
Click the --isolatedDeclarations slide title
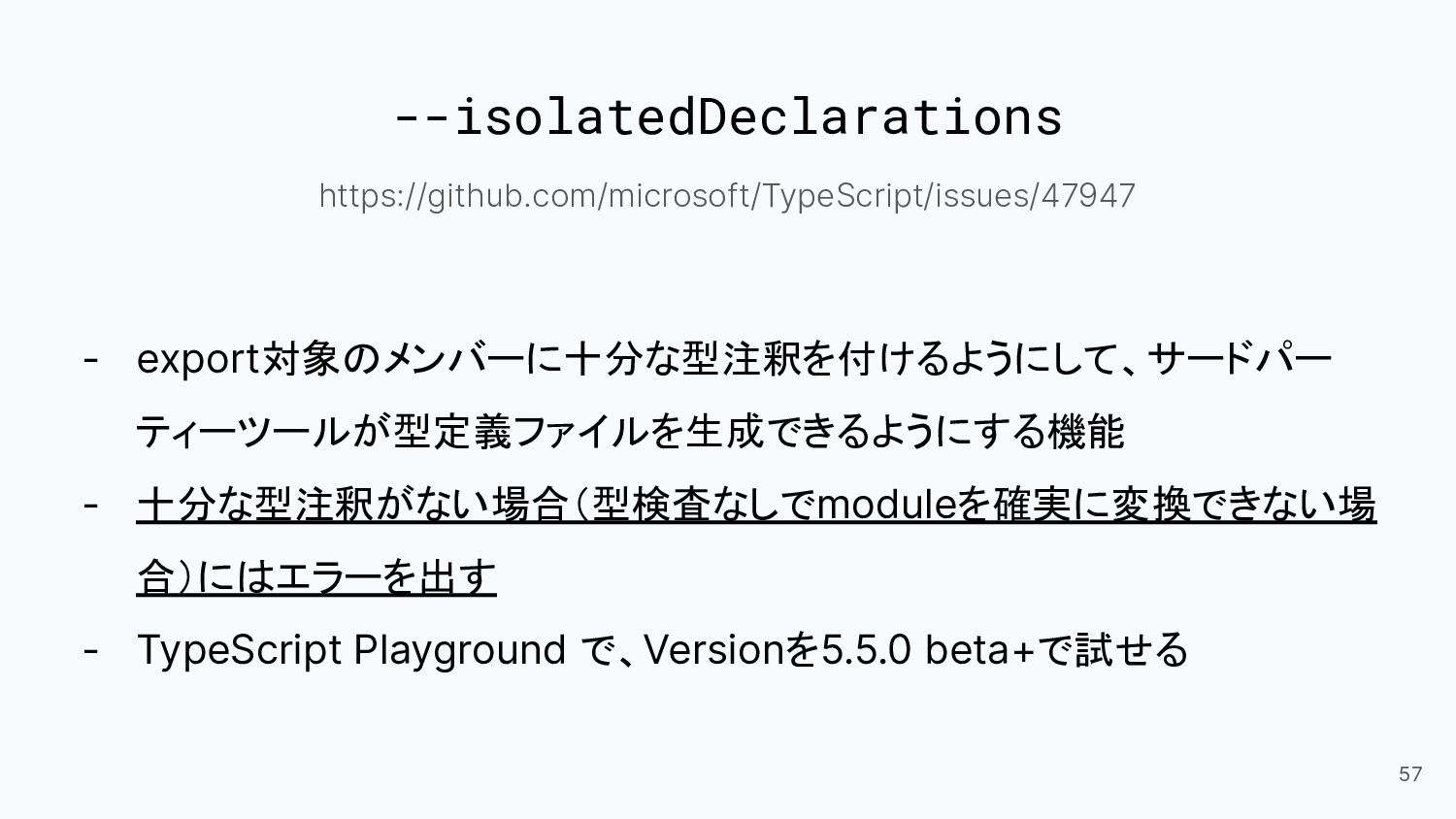728,116
